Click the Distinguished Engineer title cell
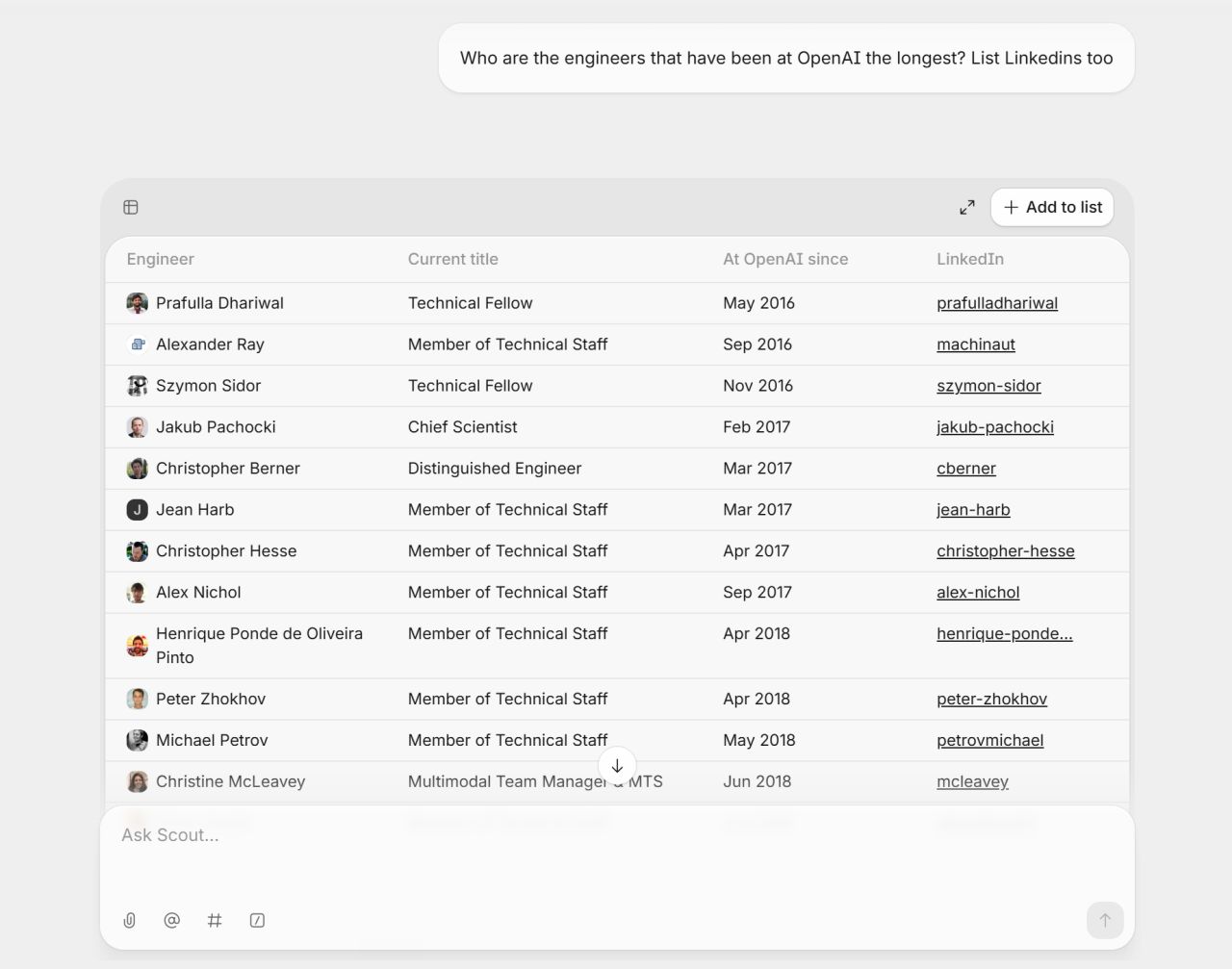 (x=495, y=469)
